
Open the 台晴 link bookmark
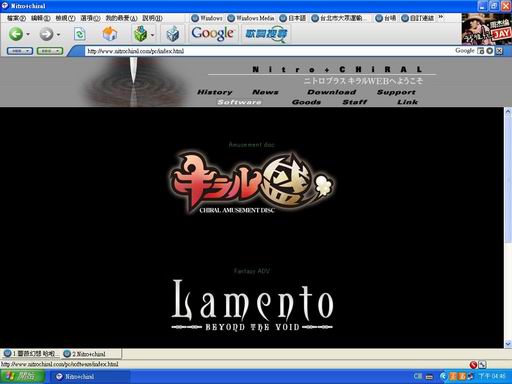tap(385, 18)
